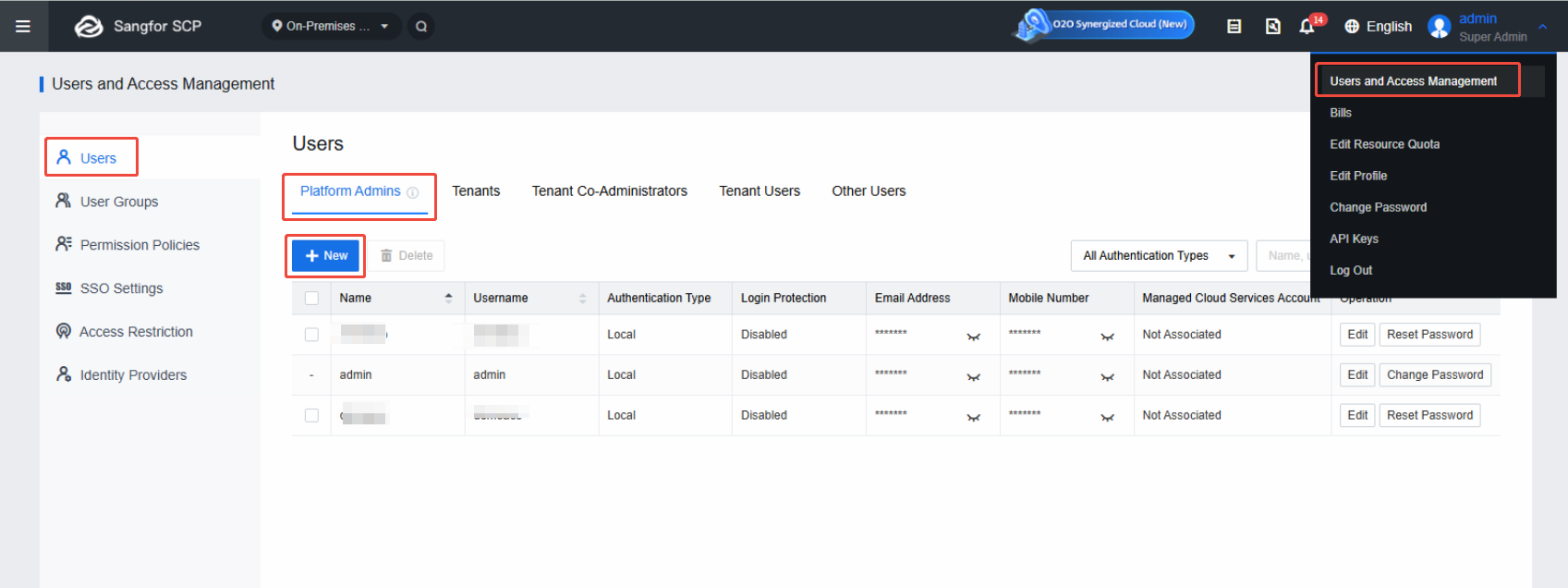Select the Platform Admins tab

click(350, 191)
